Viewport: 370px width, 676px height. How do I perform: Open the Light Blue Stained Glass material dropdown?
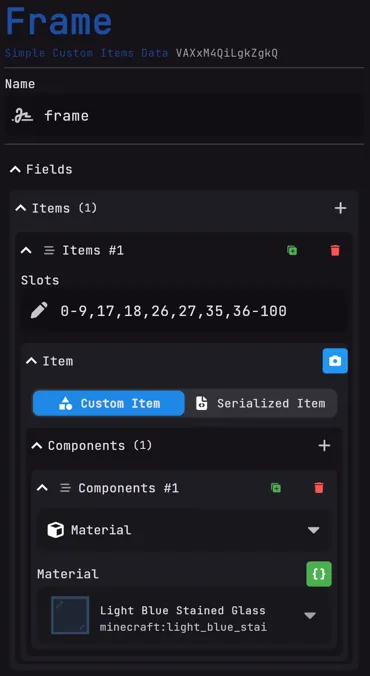pos(184,615)
